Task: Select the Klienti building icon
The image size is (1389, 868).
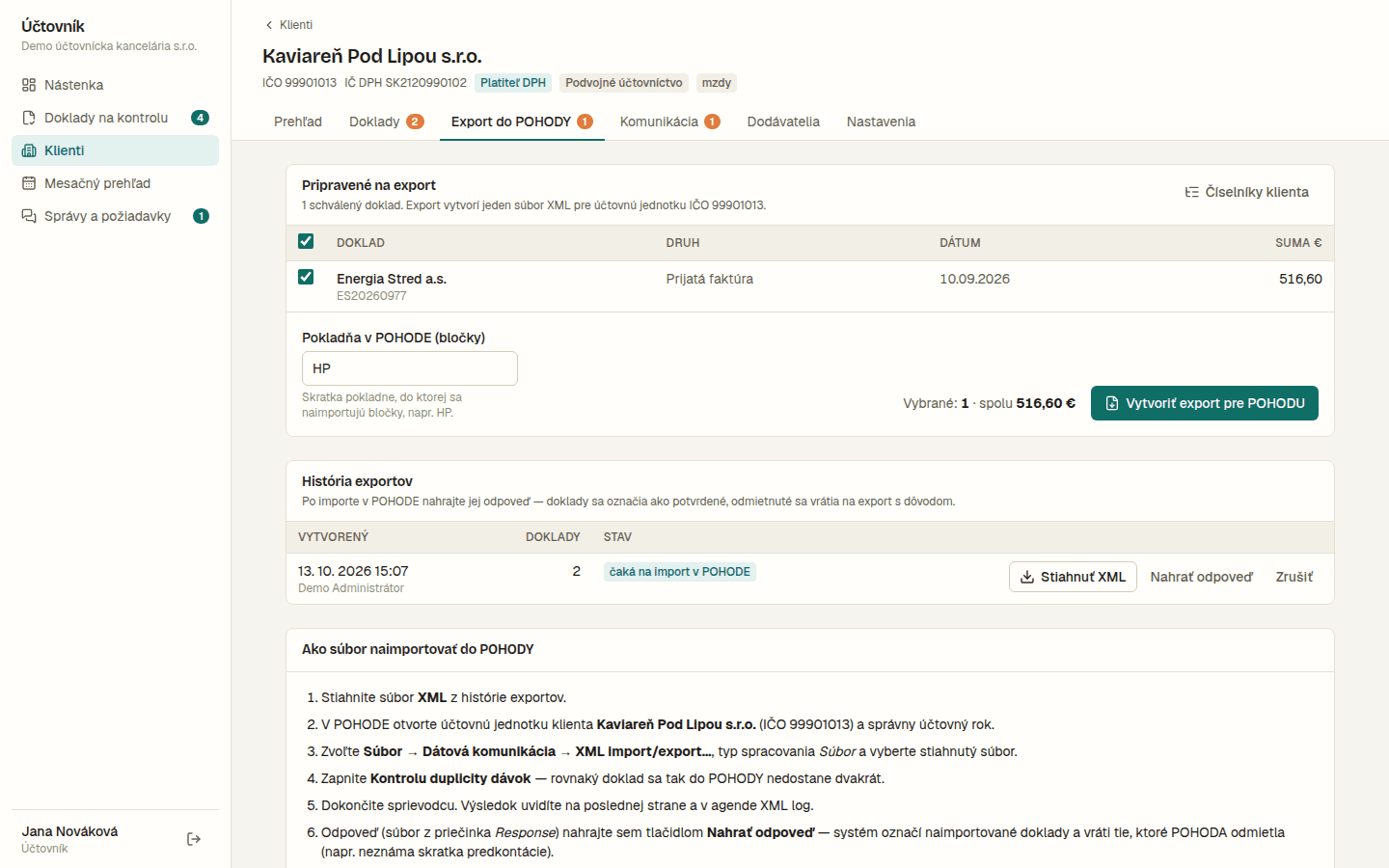Action: click(x=29, y=150)
